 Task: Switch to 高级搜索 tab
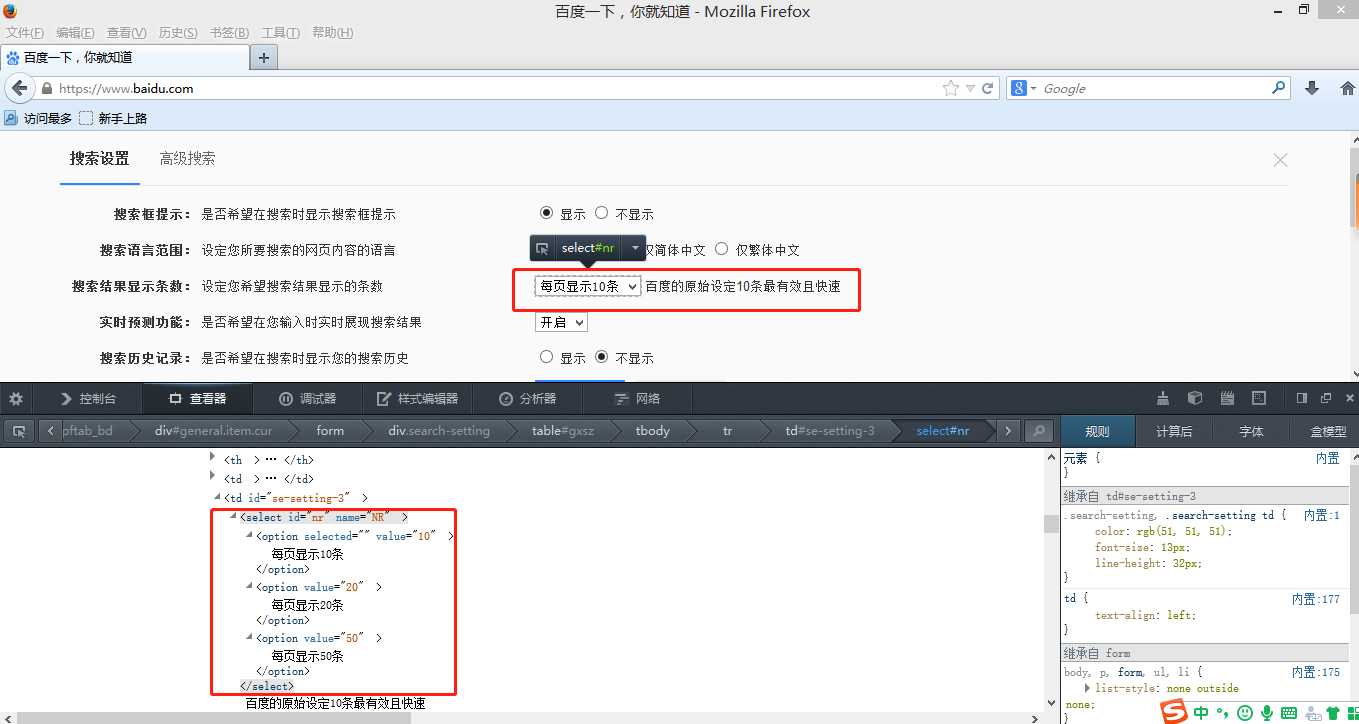(x=187, y=158)
